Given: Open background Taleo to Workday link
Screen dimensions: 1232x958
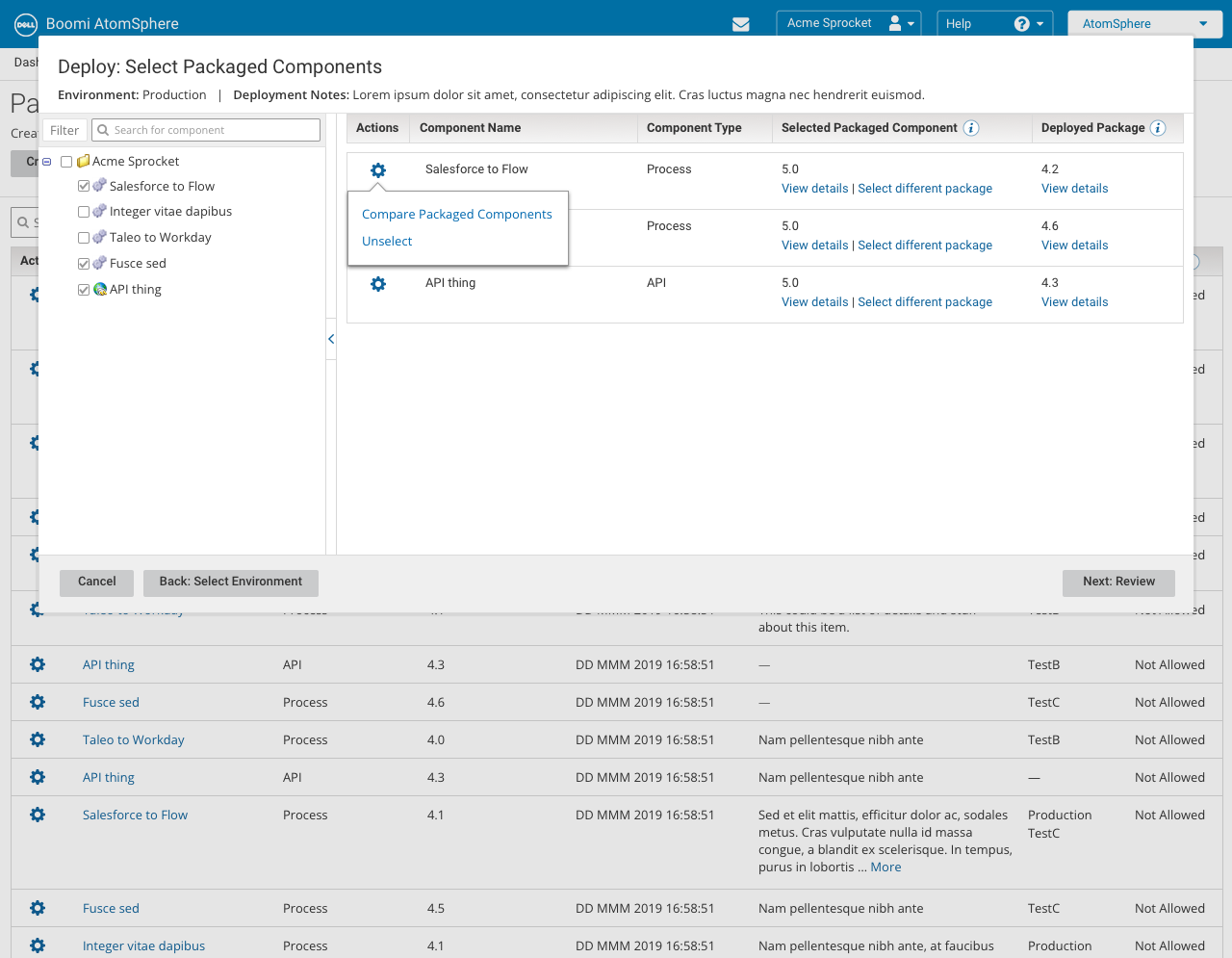Looking at the screenshot, I should pos(133,739).
